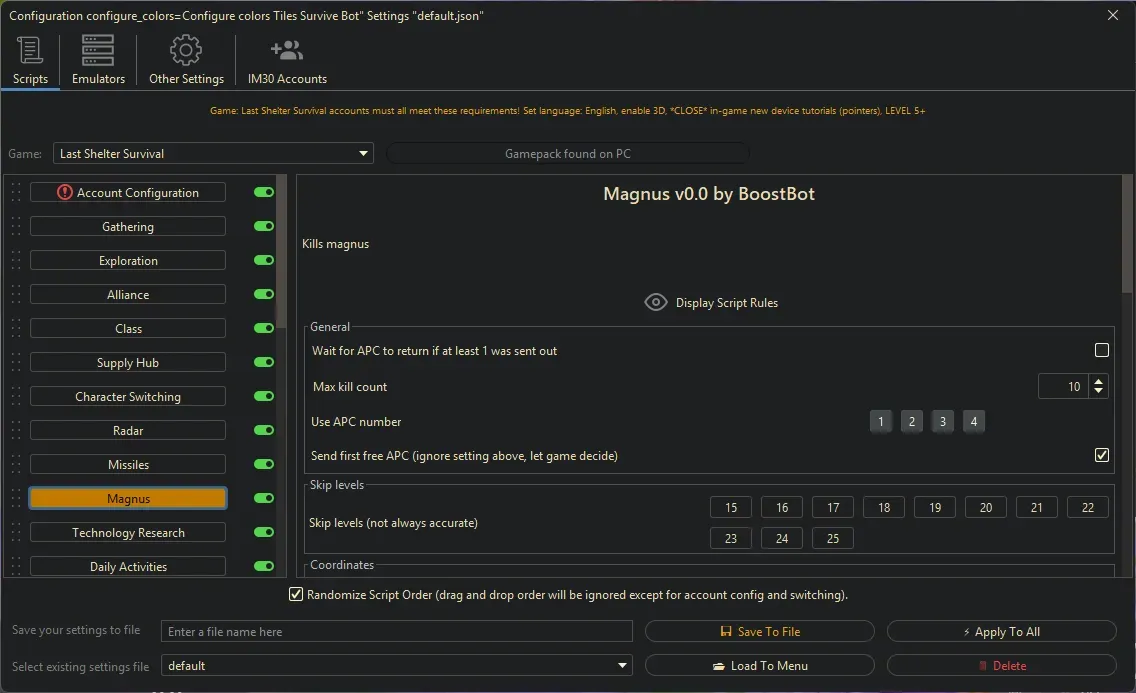Toggle skip level 22
This screenshot has height=693, width=1136.
tap(1087, 507)
